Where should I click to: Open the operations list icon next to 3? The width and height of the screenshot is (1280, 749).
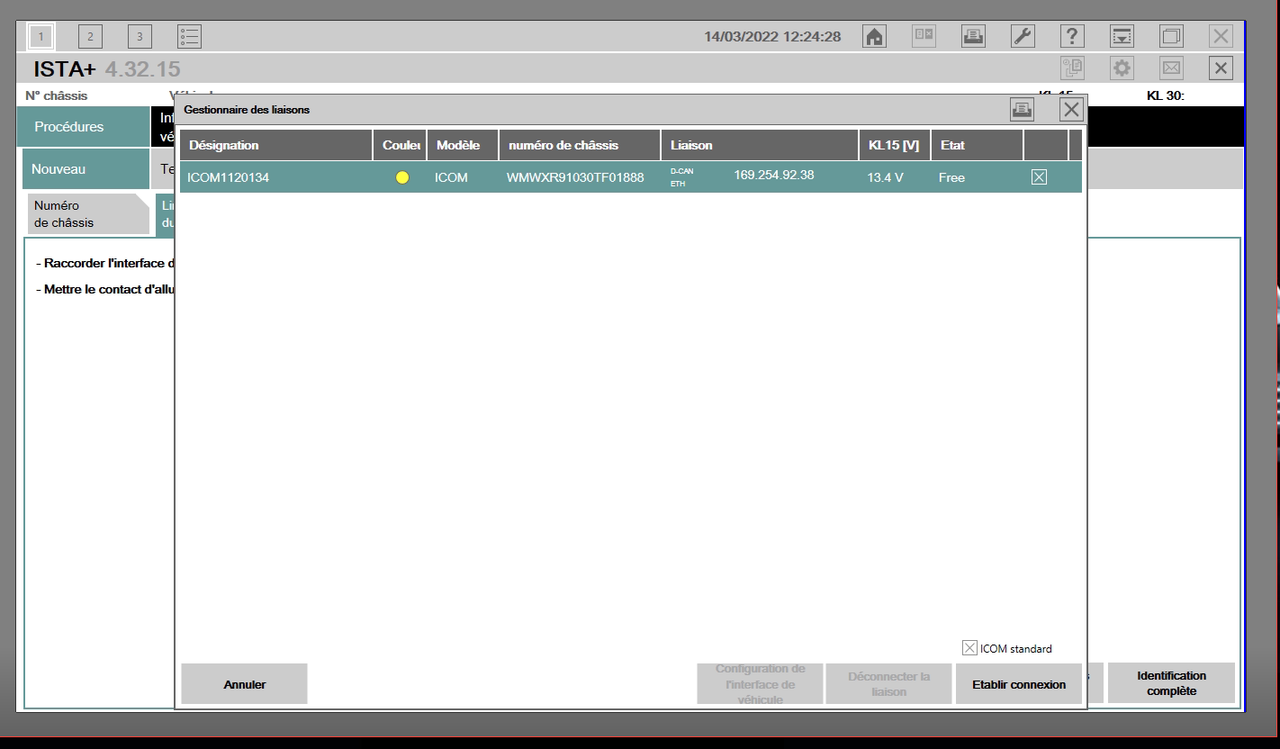189,36
